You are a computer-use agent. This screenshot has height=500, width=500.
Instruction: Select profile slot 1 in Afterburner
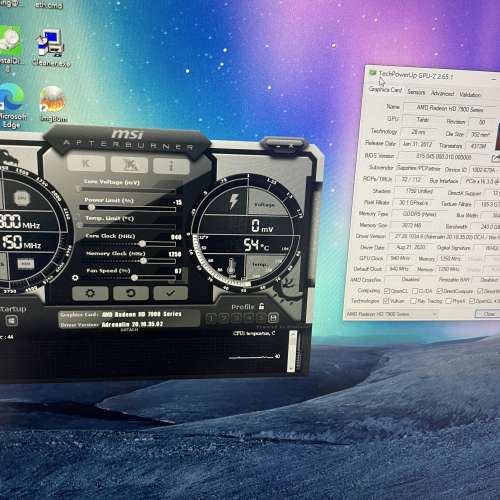211,318
